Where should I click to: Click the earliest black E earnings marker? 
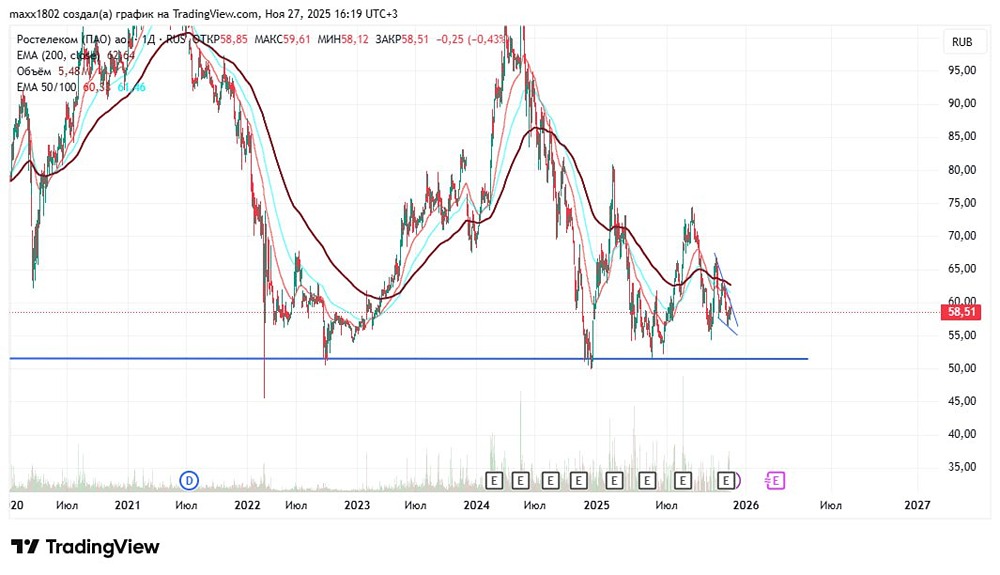point(494,480)
